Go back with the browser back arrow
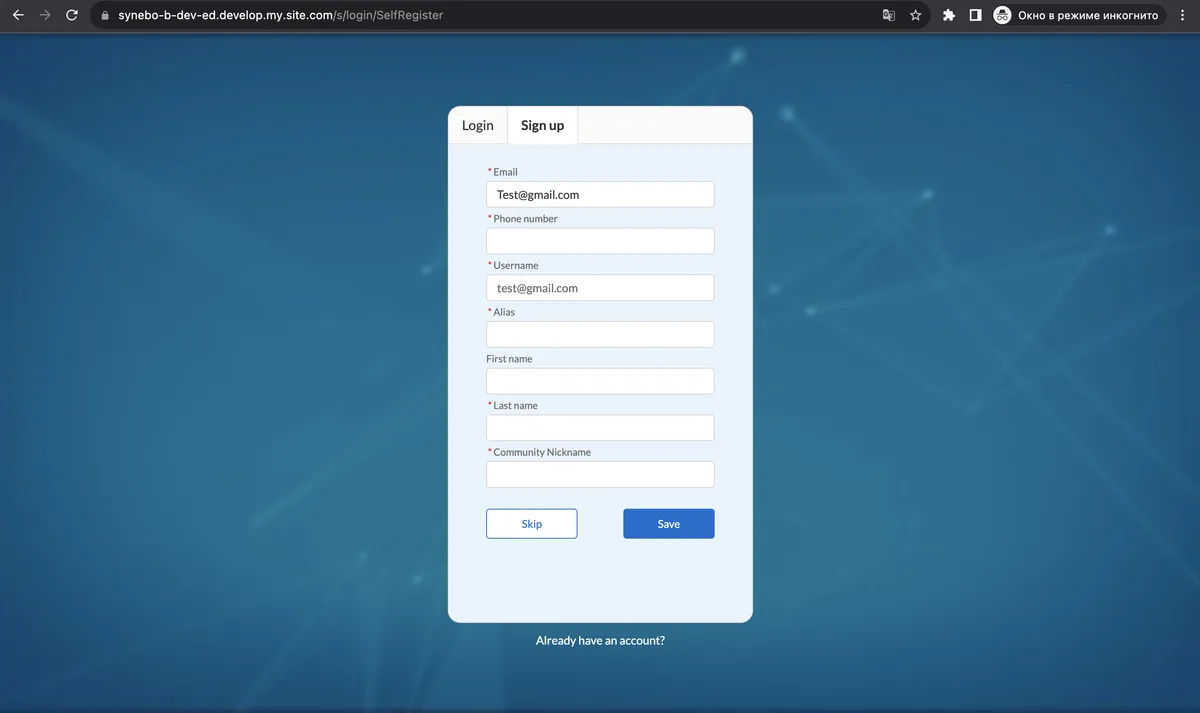The image size is (1200, 713). click(x=18, y=15)
